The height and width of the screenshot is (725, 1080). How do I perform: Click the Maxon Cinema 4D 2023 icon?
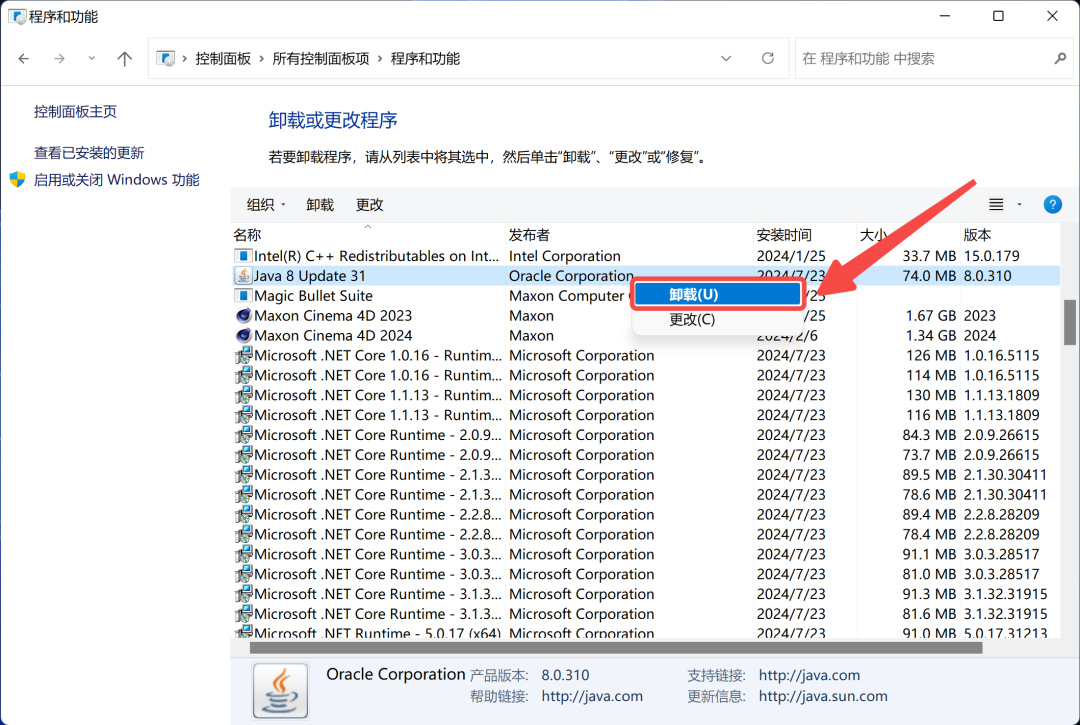click(243, 316)
